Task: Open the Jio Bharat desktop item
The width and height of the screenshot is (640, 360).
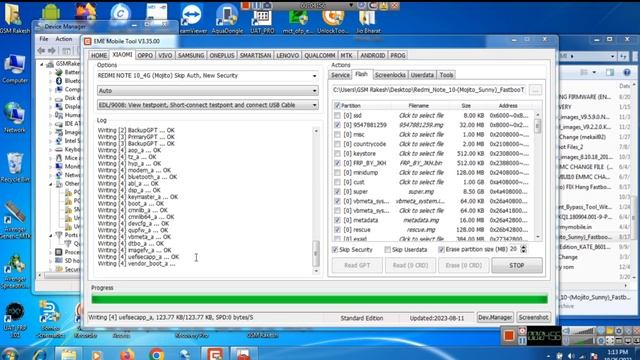Action: [367, 21]
